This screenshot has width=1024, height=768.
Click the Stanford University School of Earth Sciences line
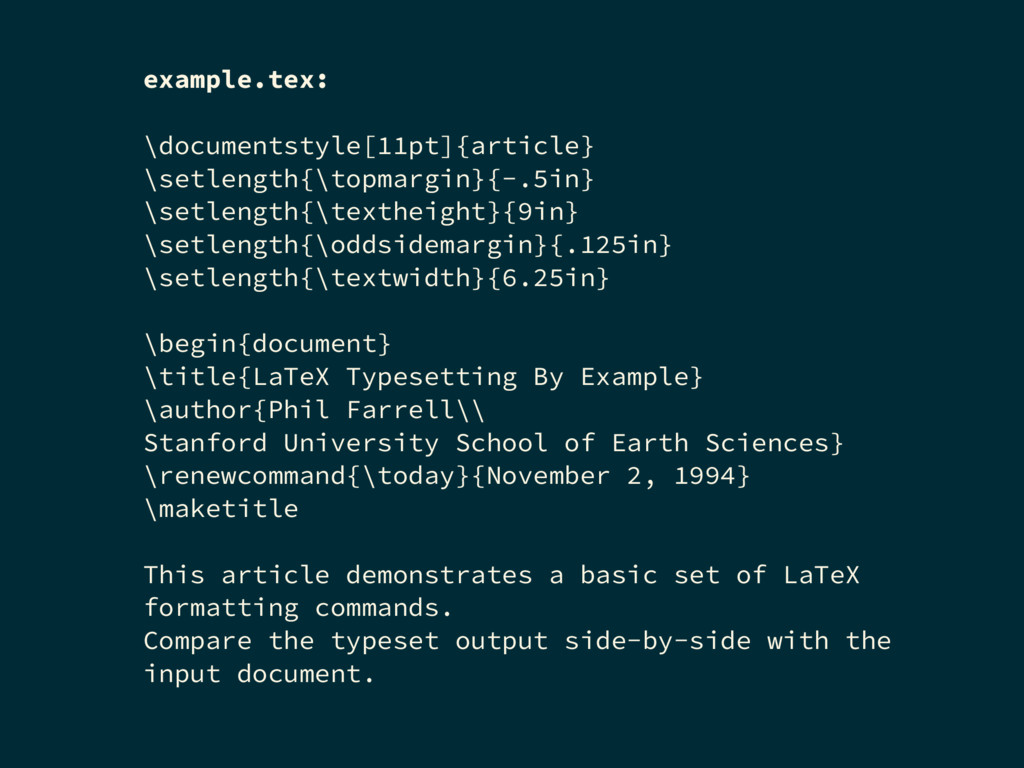pos(494,443)
